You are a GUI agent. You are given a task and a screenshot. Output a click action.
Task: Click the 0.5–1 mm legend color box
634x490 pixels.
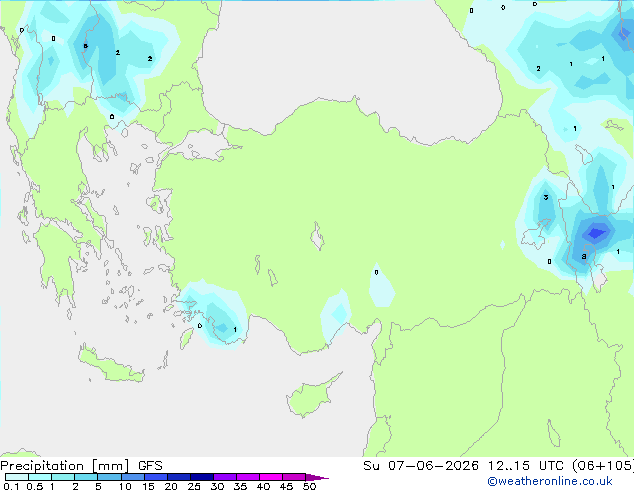pyautogui.click(x=40, y=477)
